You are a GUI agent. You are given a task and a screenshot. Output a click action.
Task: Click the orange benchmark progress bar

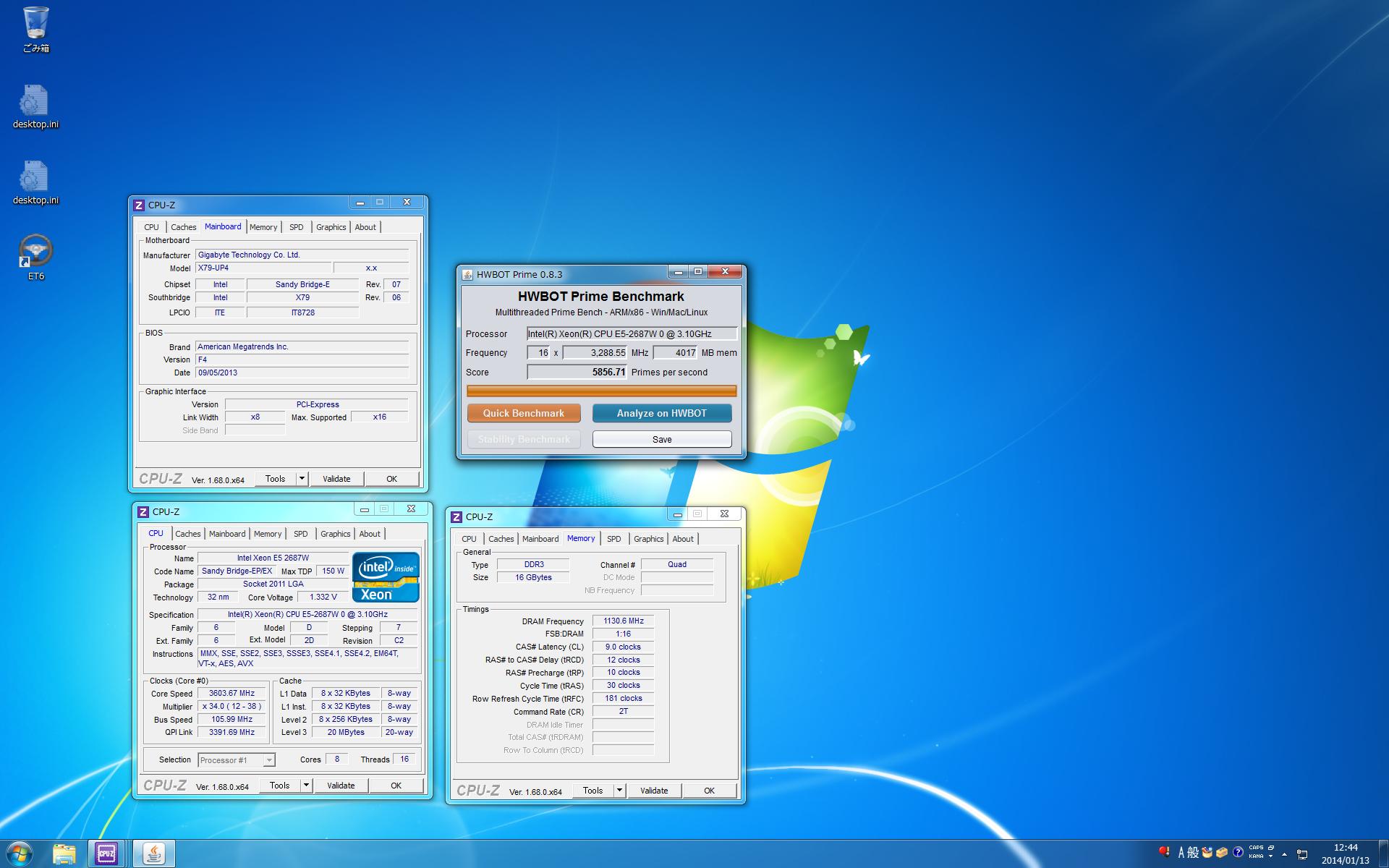[x=602, y=391]
